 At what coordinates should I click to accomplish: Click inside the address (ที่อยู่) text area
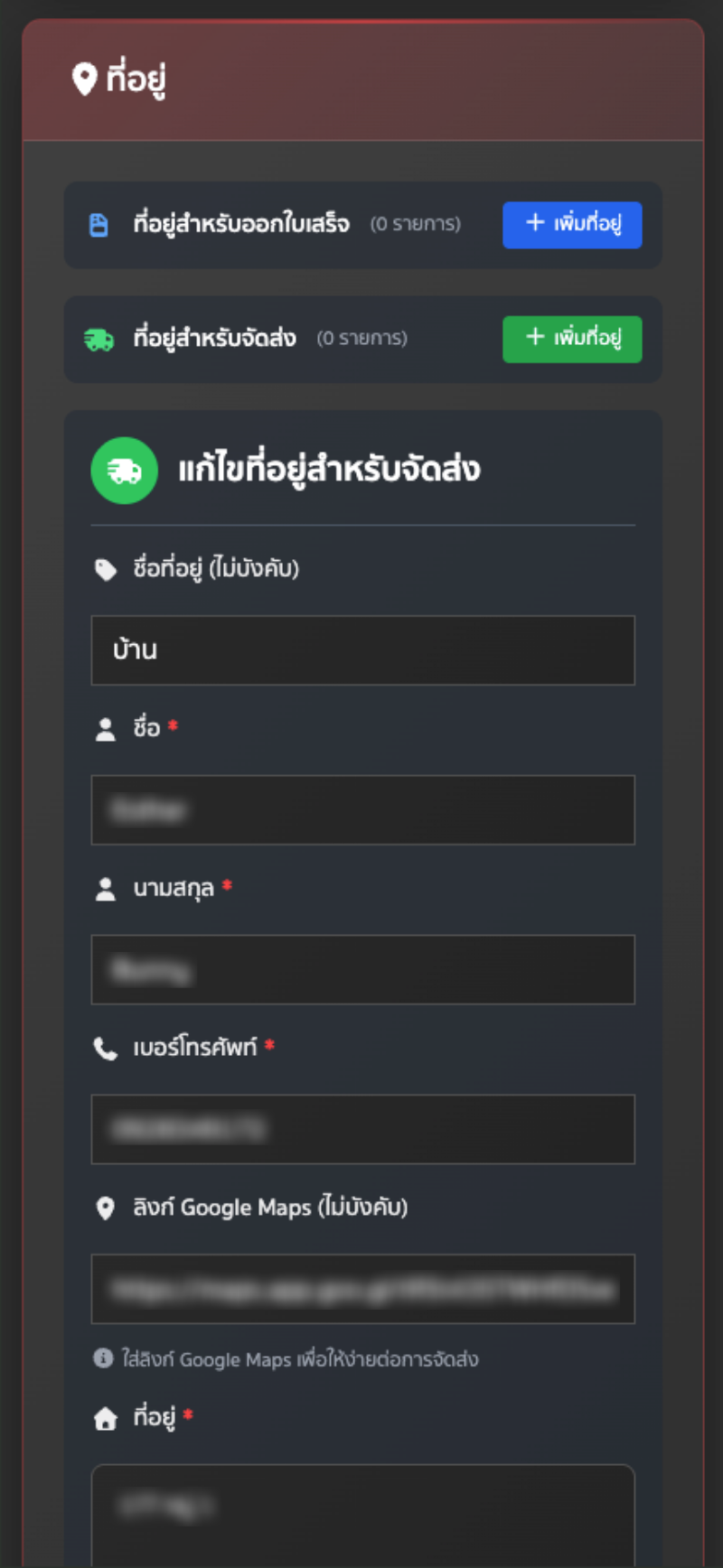click(362, 1516)
